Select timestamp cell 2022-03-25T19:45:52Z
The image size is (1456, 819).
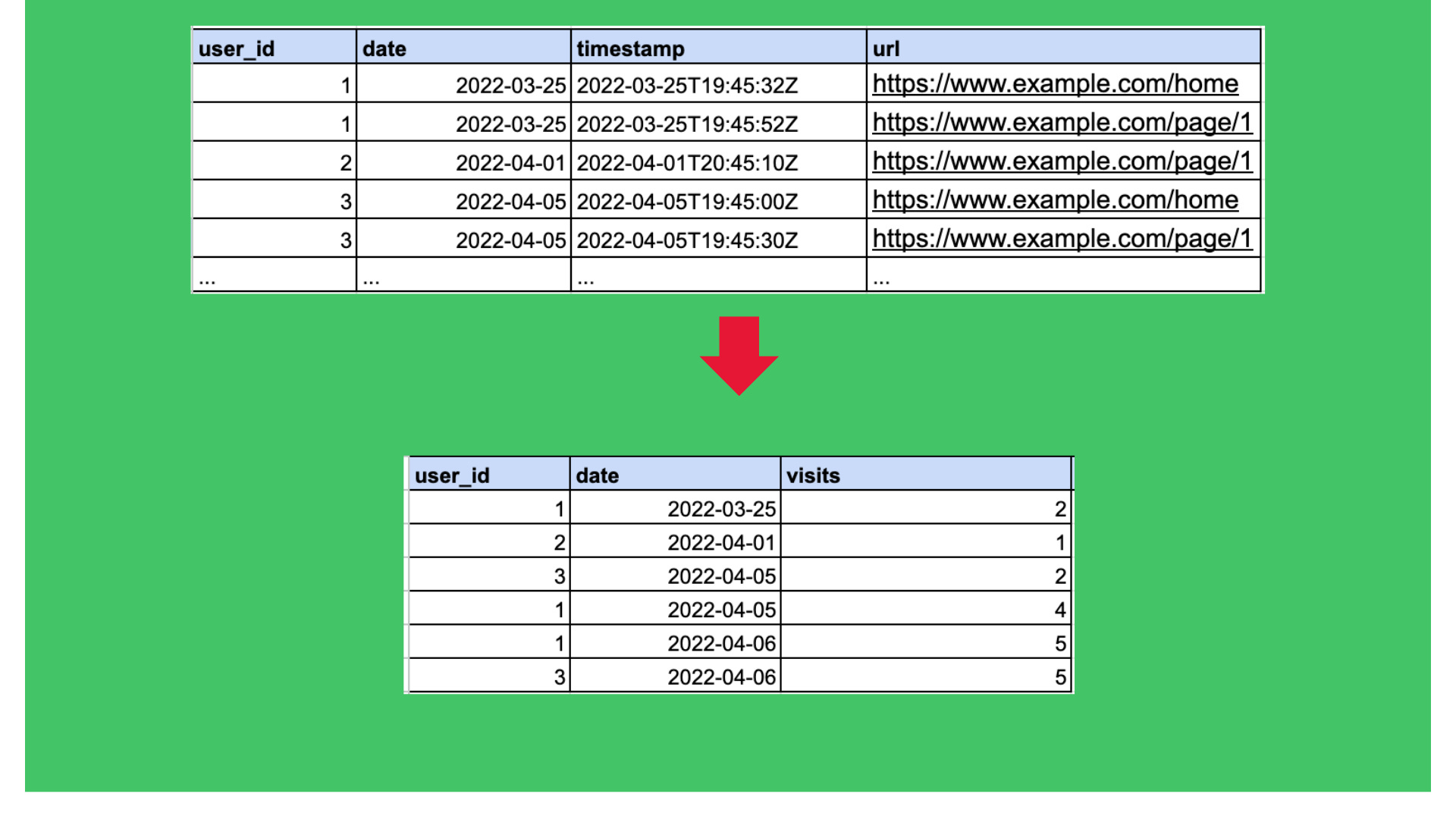[687, 124]
